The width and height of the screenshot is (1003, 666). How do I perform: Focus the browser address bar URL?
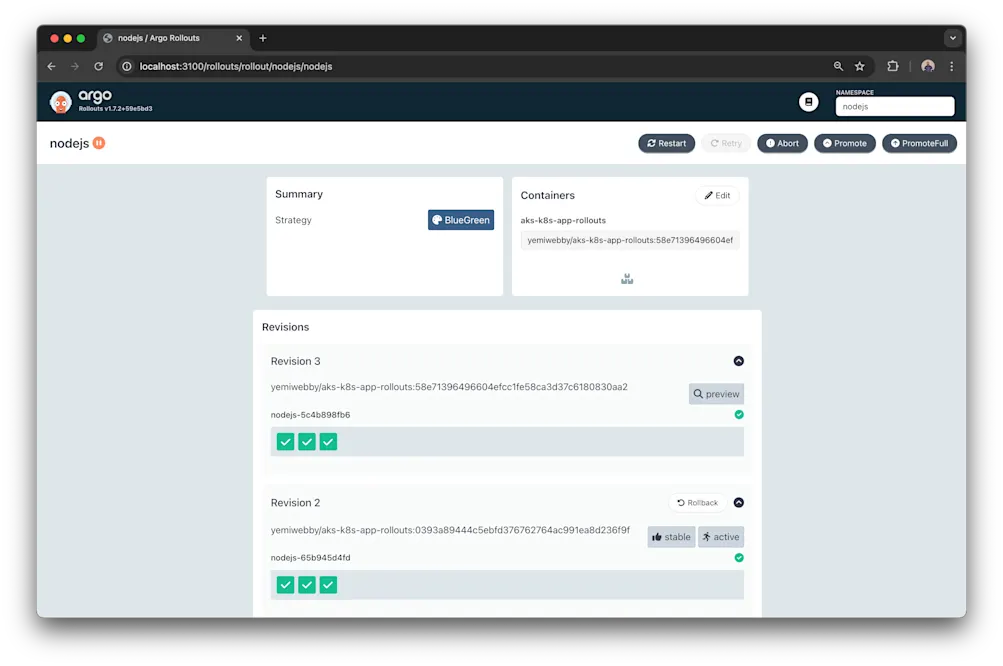pos(235,67)
